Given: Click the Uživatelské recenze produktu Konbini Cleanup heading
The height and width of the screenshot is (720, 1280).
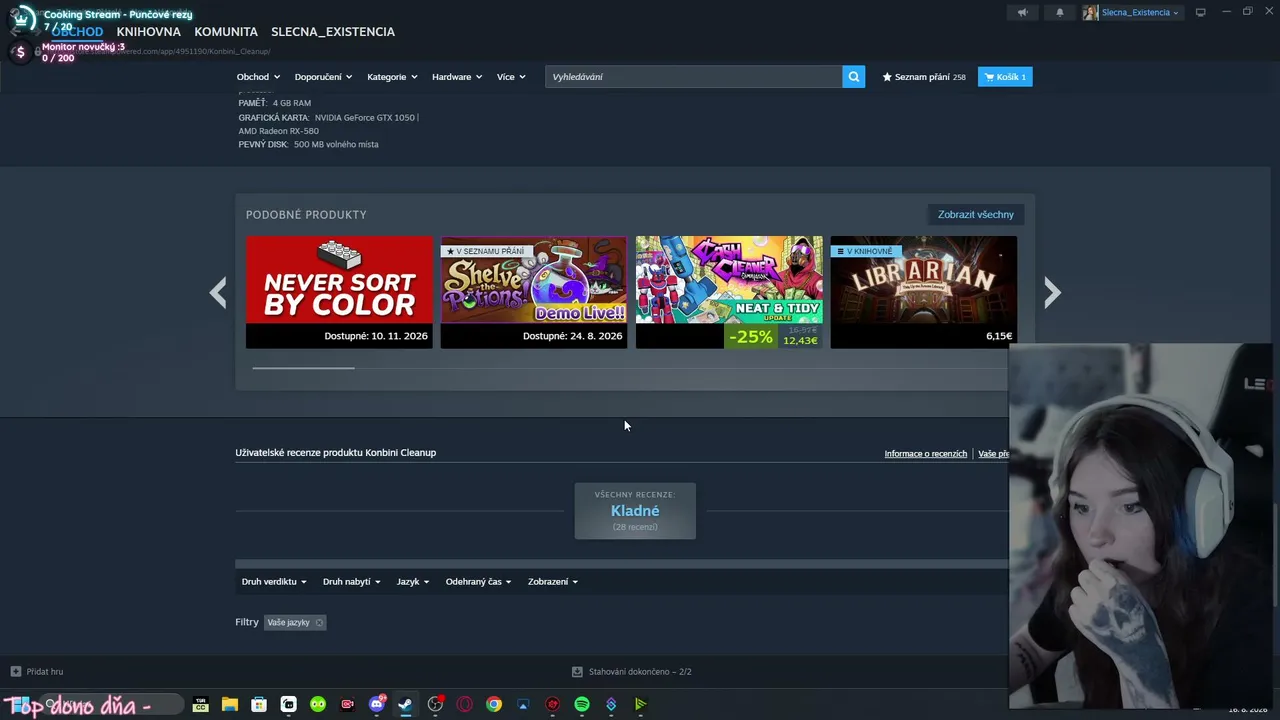Looking at the screenshot, I should tap(336, 453).
